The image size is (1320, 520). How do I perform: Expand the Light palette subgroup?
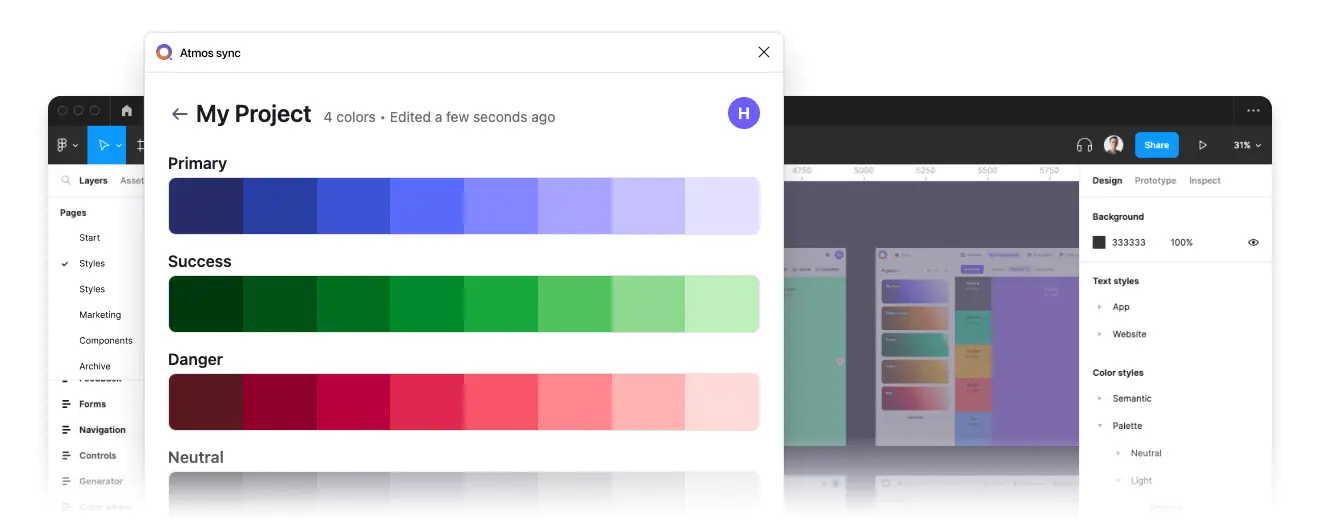point(1118,481)
